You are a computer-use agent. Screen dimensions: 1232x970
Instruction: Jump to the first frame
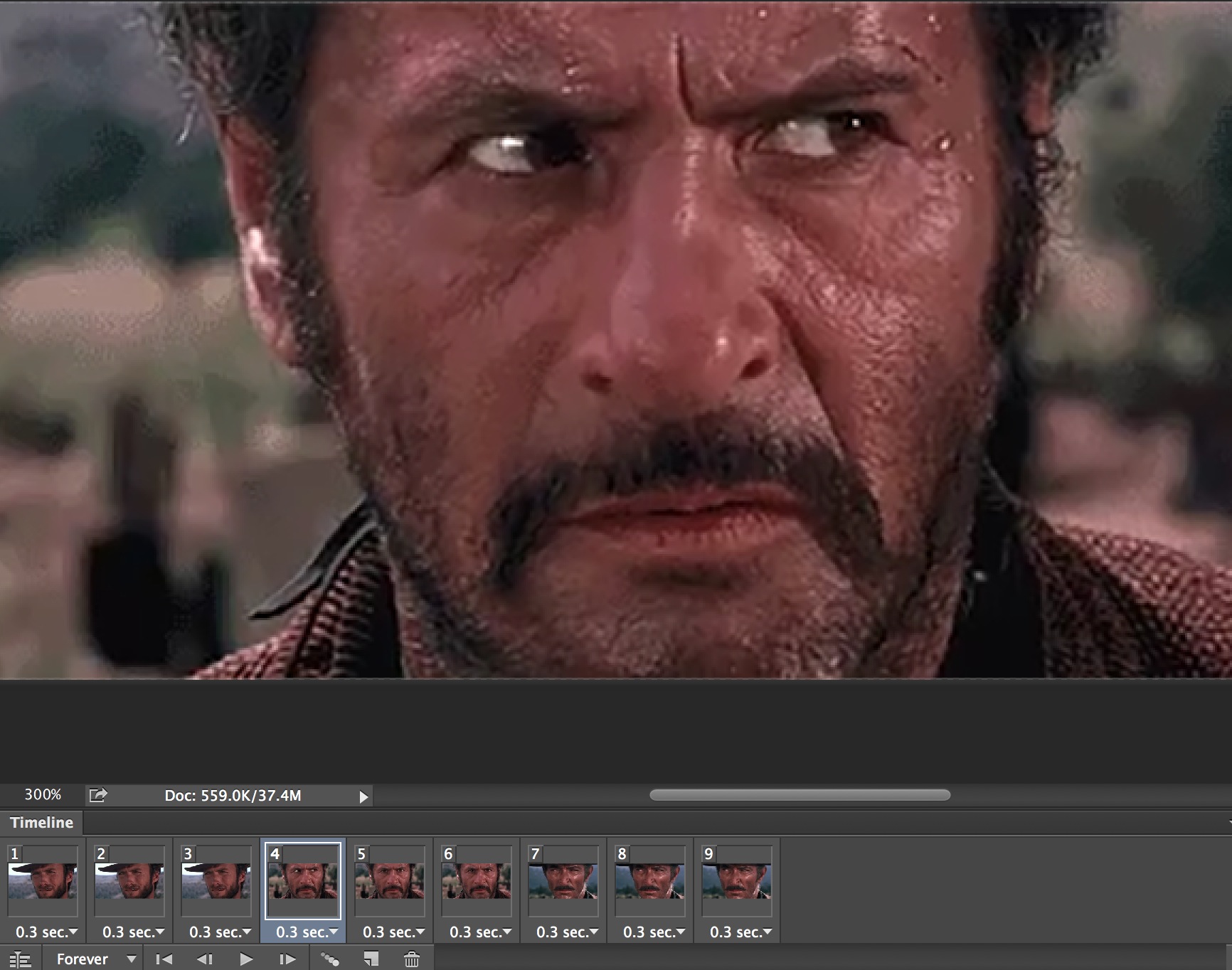pyautogui.click(x=164, y=959)
